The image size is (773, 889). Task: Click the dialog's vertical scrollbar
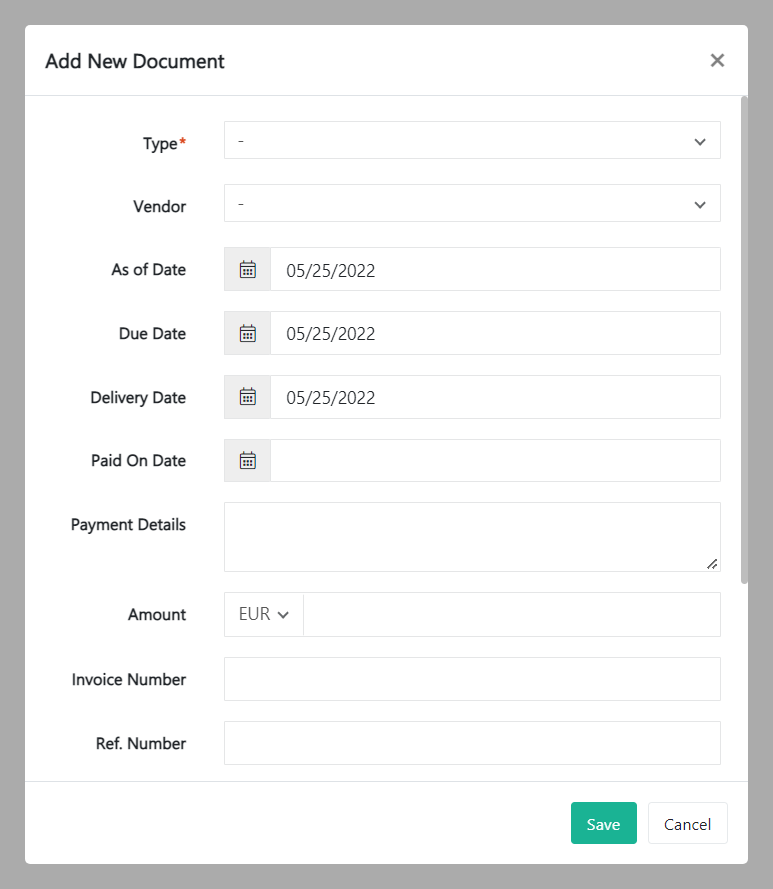coord(744,340)
